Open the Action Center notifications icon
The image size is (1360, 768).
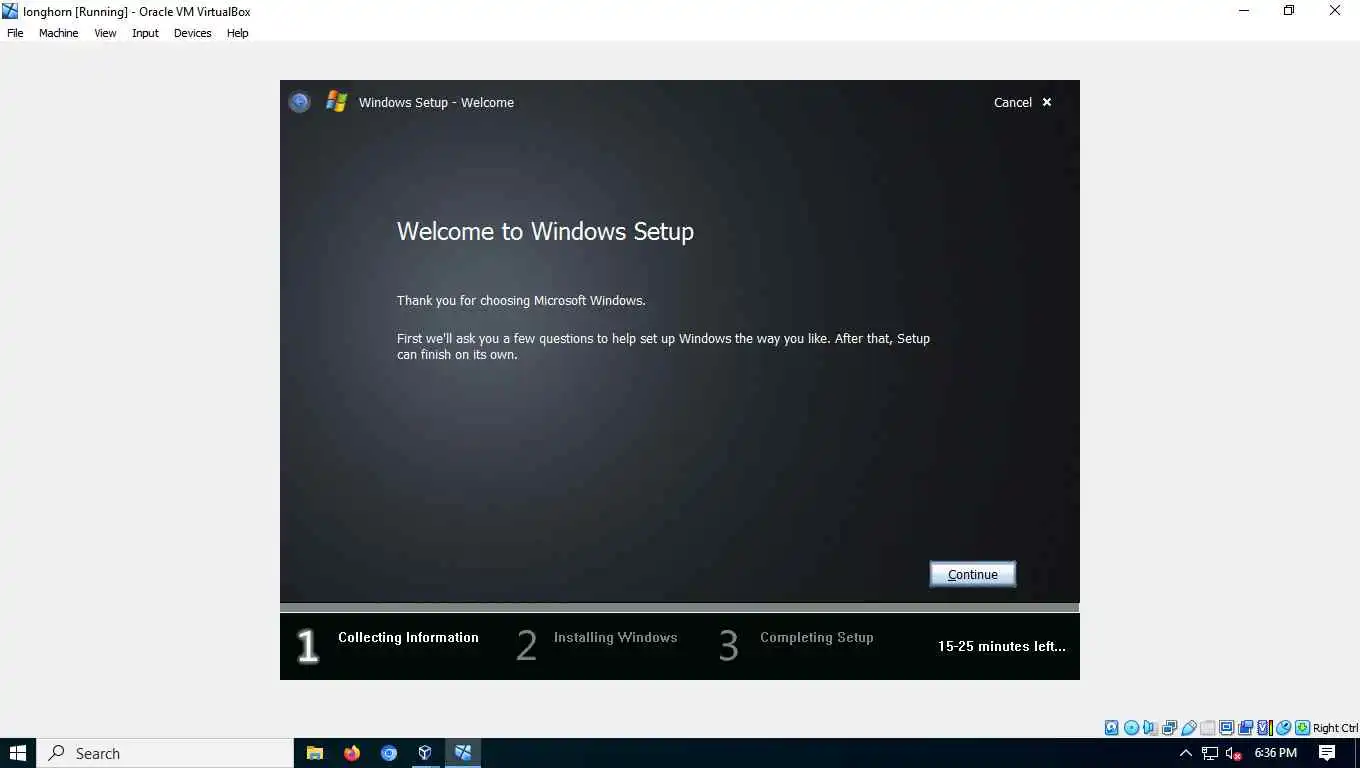[1327, 753]
